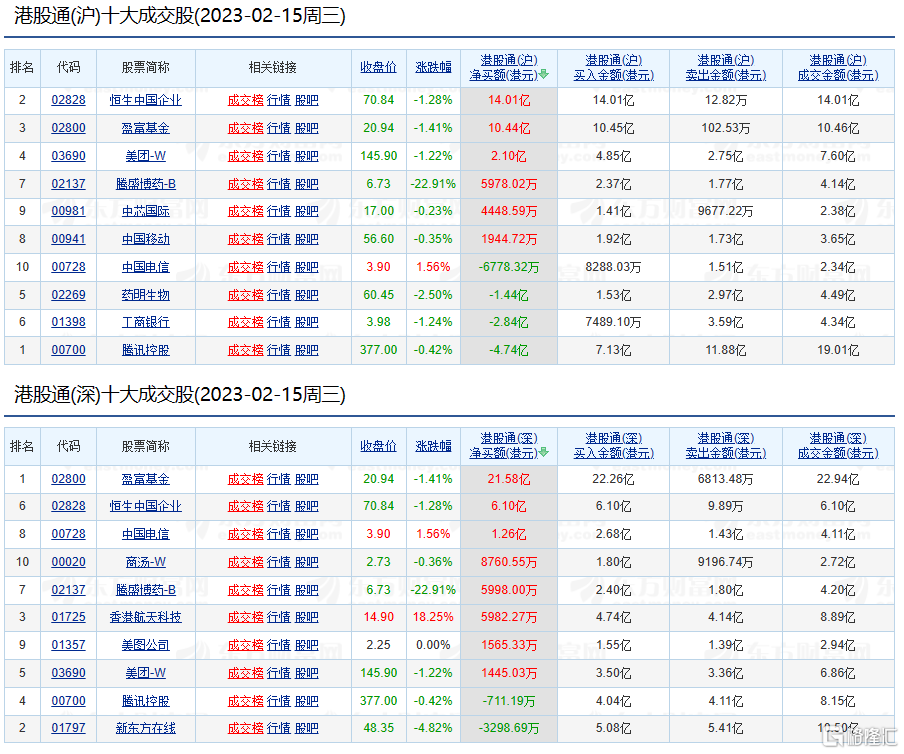The image size is (904, 754).
Task: Open 成交榜 link in the 工商银行 row
Action: tap(246, 322)
